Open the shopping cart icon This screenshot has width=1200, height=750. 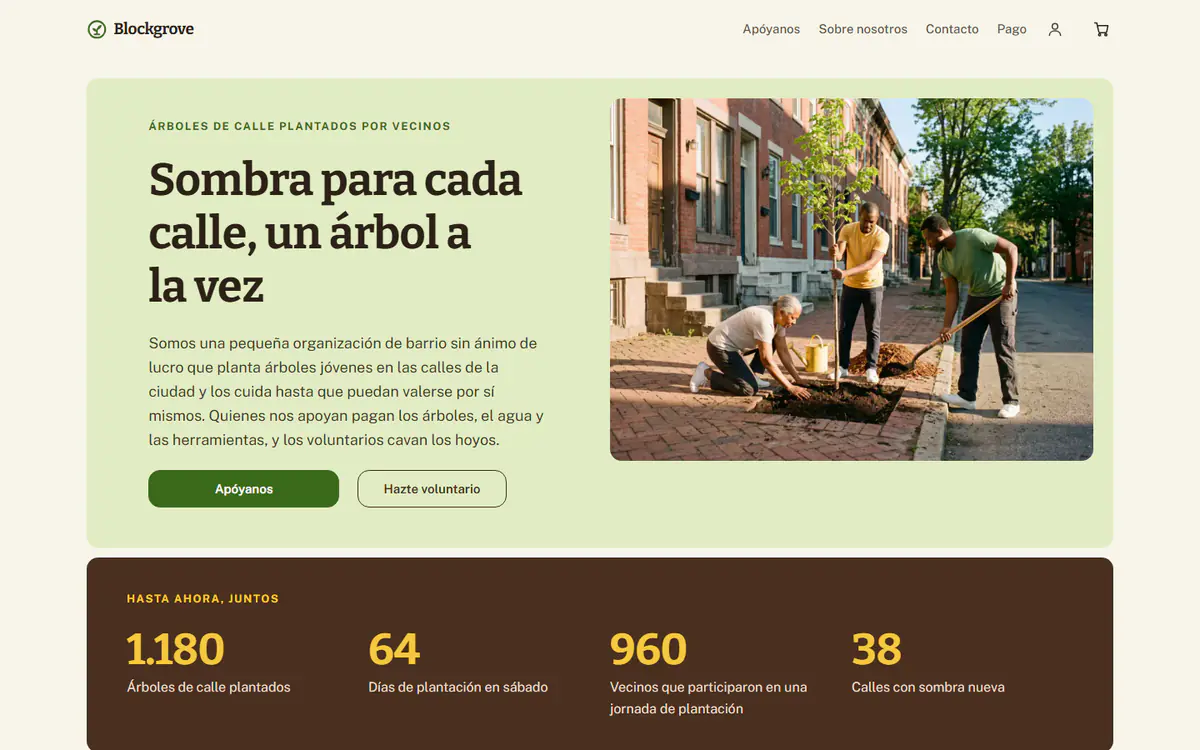[1101, 29]
